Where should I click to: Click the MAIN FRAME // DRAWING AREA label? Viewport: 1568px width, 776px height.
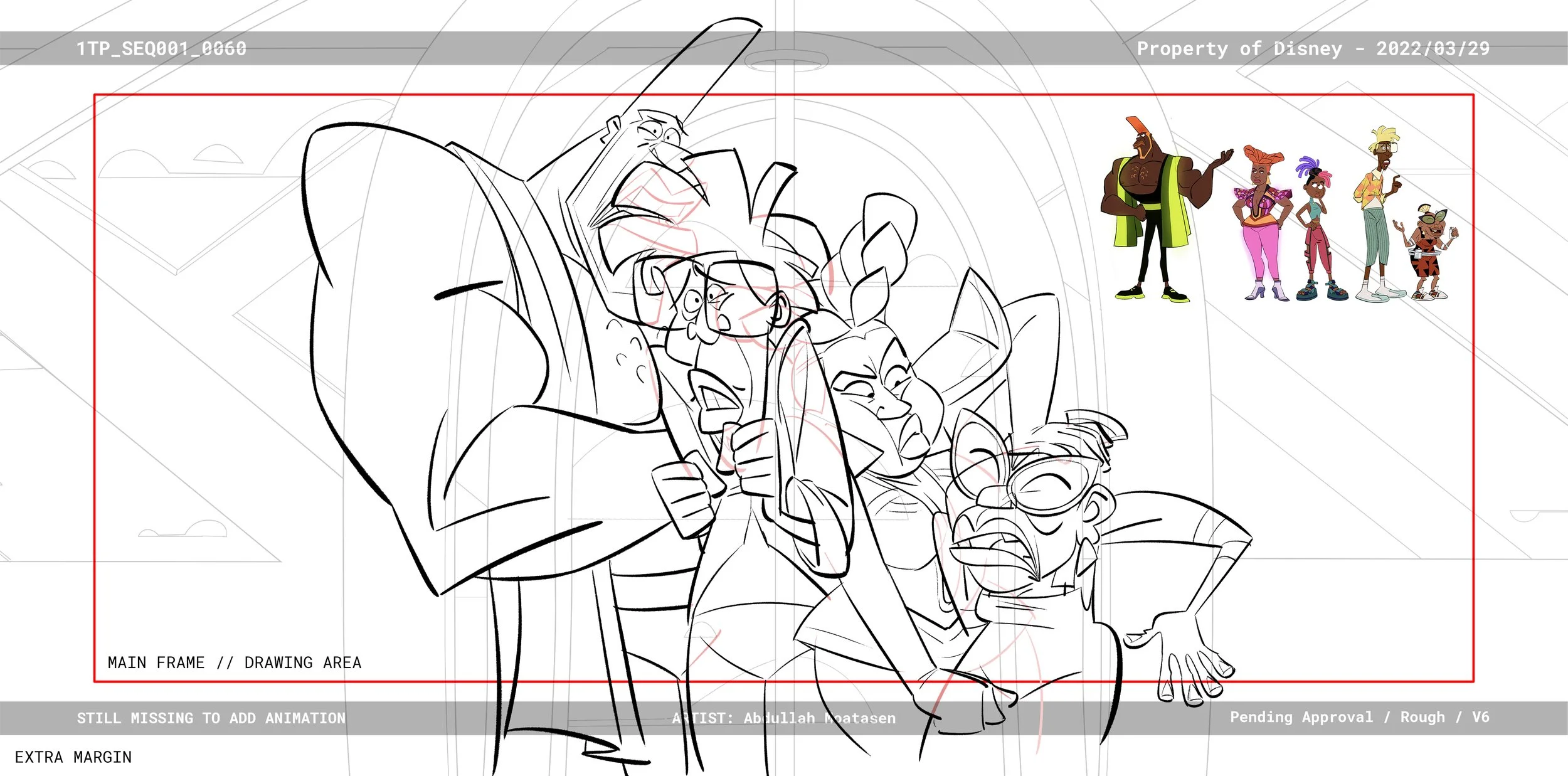click(x=235, y=662)
